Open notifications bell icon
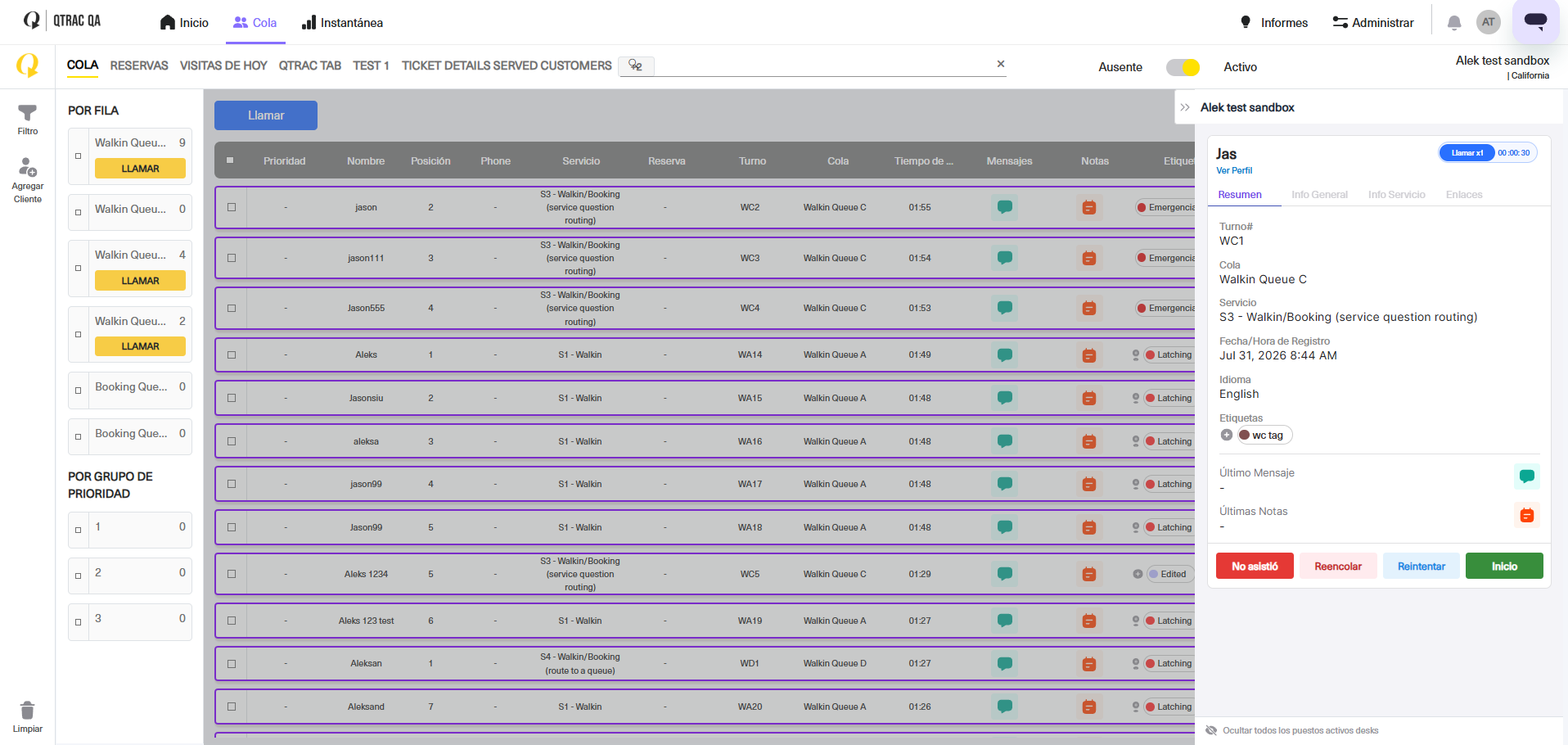Image resolution: width=1568 pixels, height=745 pixels. point(1454,23)
